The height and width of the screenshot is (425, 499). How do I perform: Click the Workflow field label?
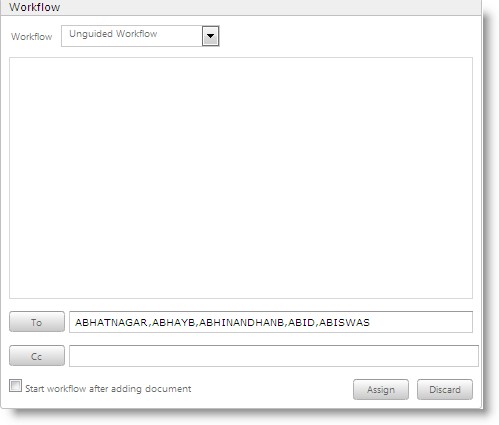click(x=31, y=36)
